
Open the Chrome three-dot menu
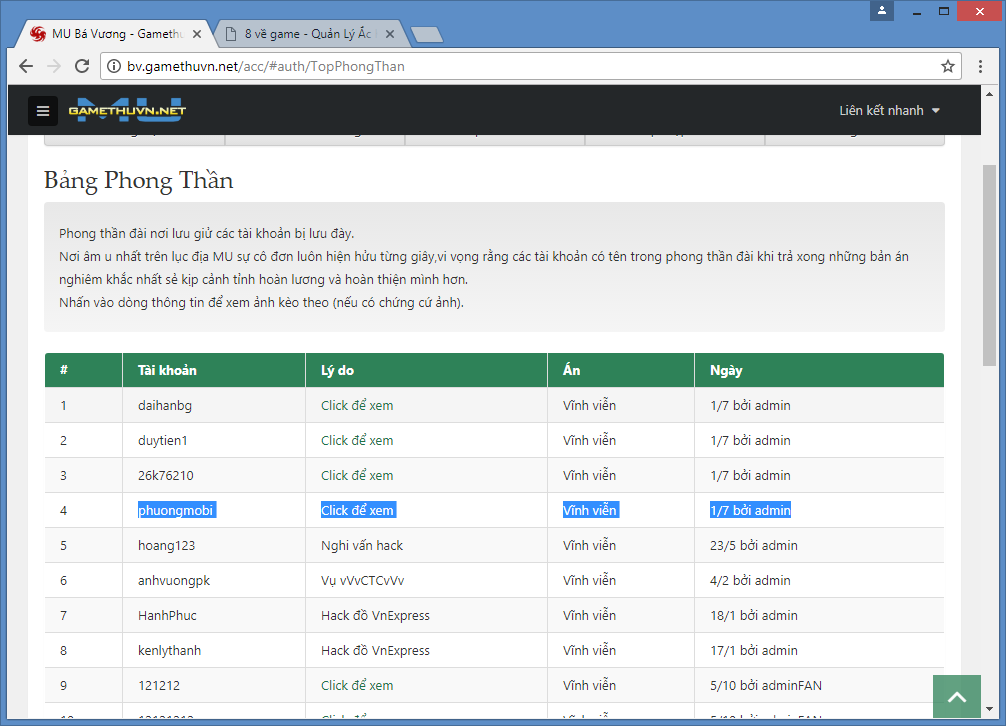click(981, 67)
